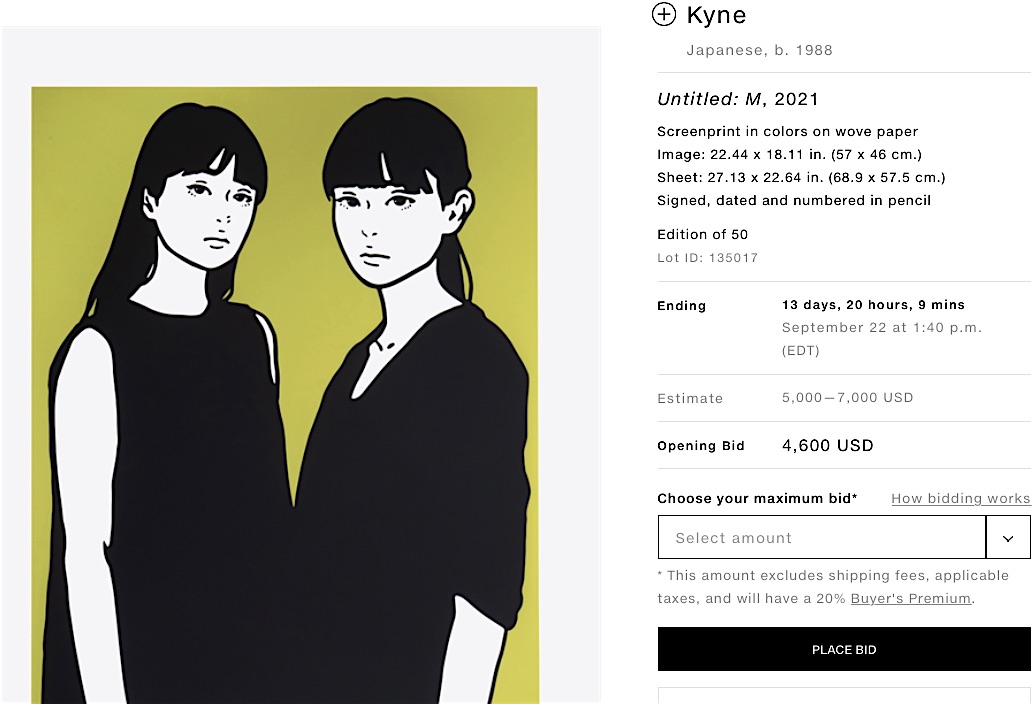Screen dimensions: 1036x704
Task: Click the plus circle icon beside Kyne
Action: coord(664,14)
